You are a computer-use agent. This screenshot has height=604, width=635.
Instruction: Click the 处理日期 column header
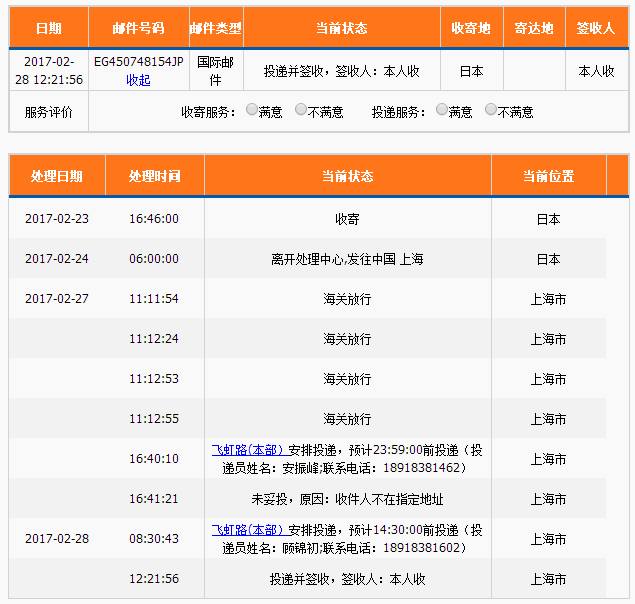tap(57, 176)
